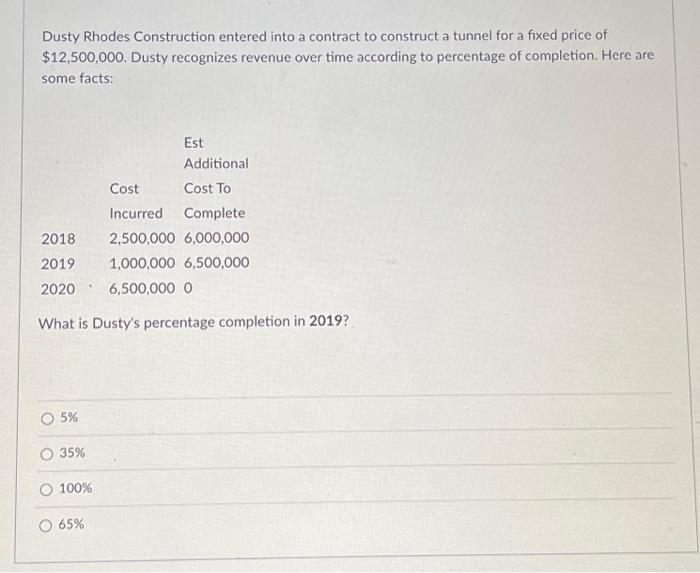The height and width of the screenshot is (573, 700).
Task: Choose the 100% answer radio button
Action: [x=48, y=489]
